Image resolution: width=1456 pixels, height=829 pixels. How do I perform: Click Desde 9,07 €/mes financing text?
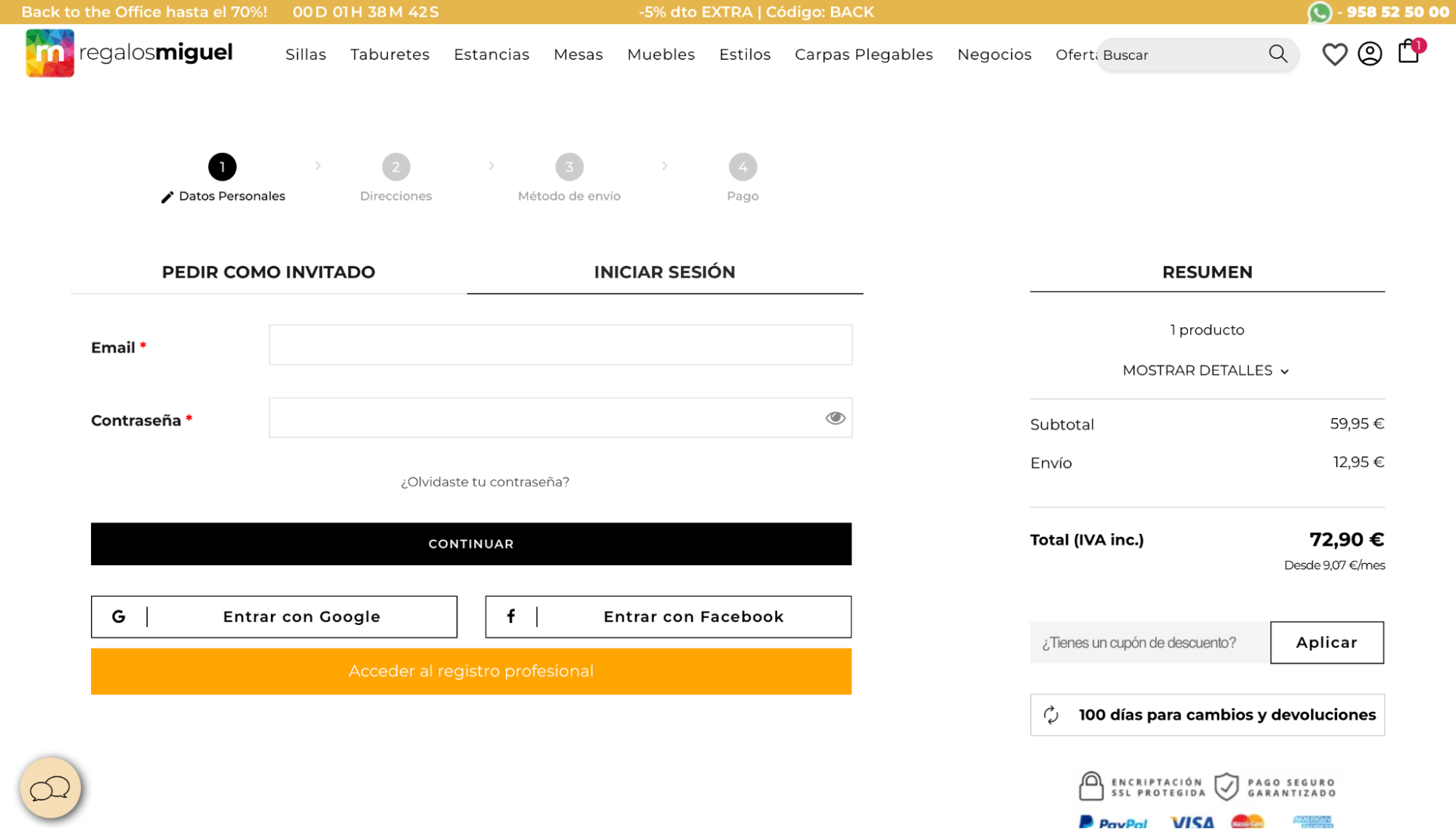click(x=1334, y=565)
